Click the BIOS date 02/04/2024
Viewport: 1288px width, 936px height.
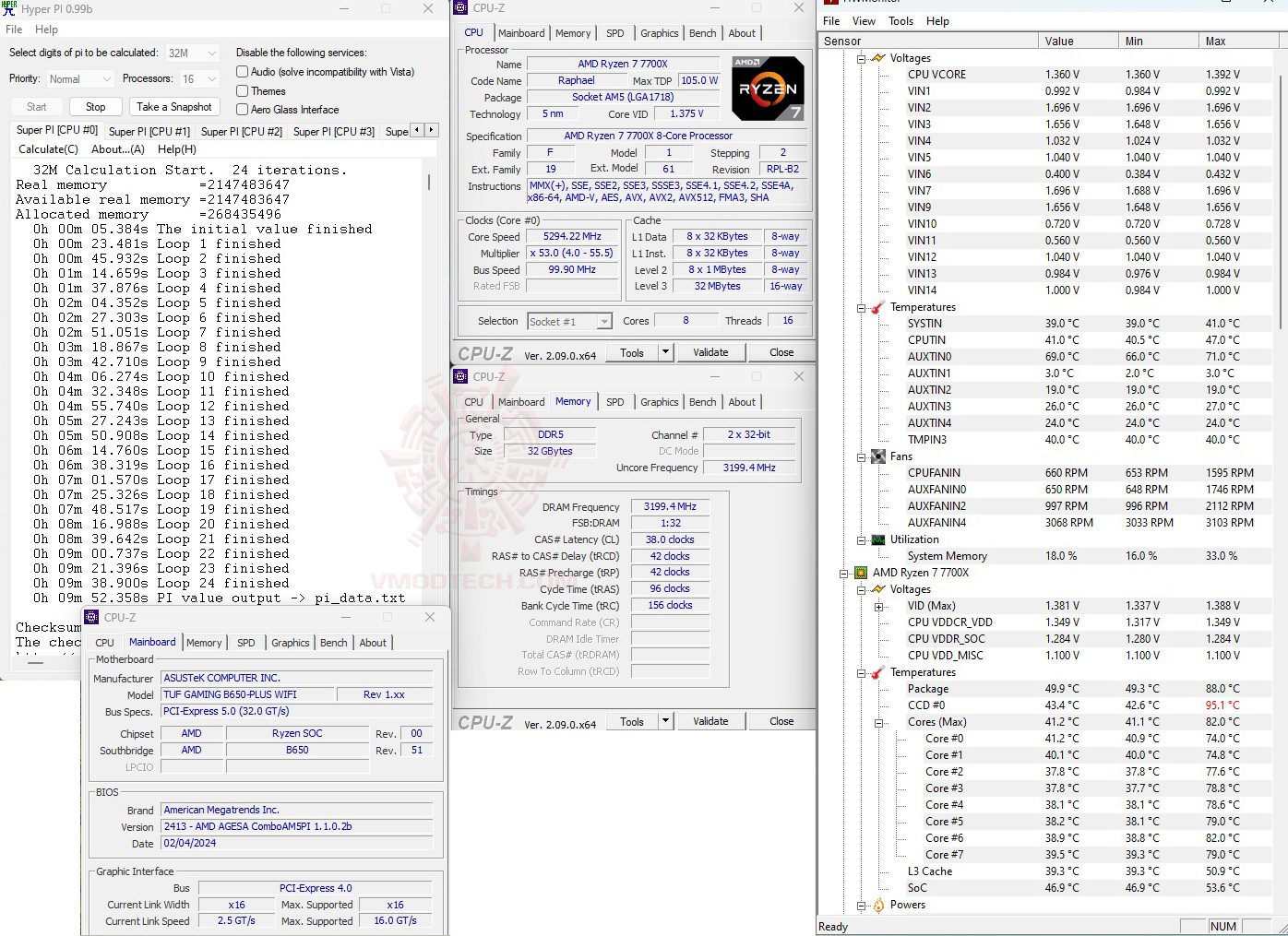[x=296, y=843]
